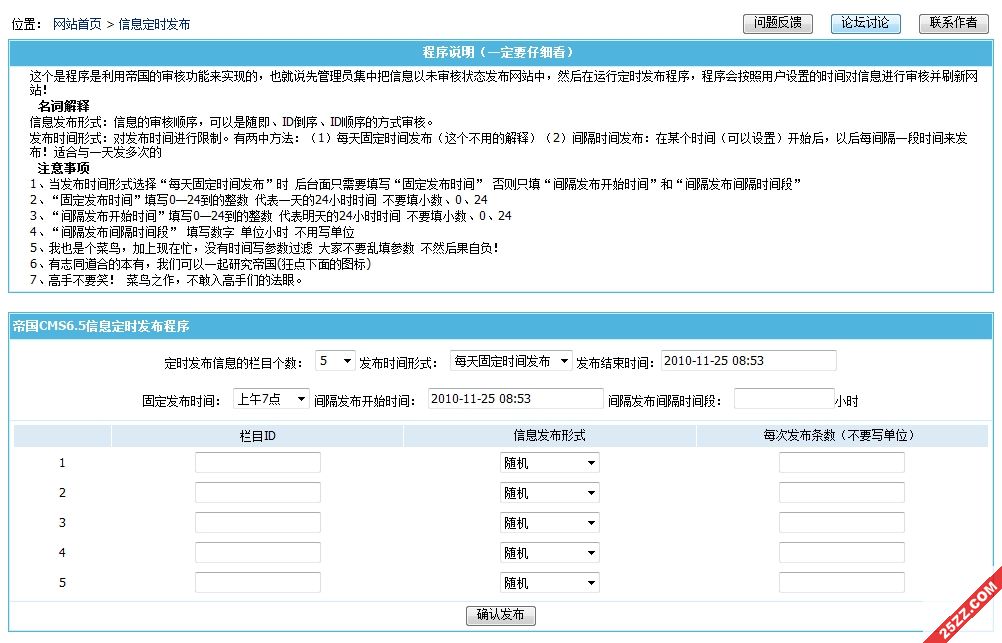
Task: Click 信息定时发布 breadcrumb link
Action: click(x=154, y=24)
